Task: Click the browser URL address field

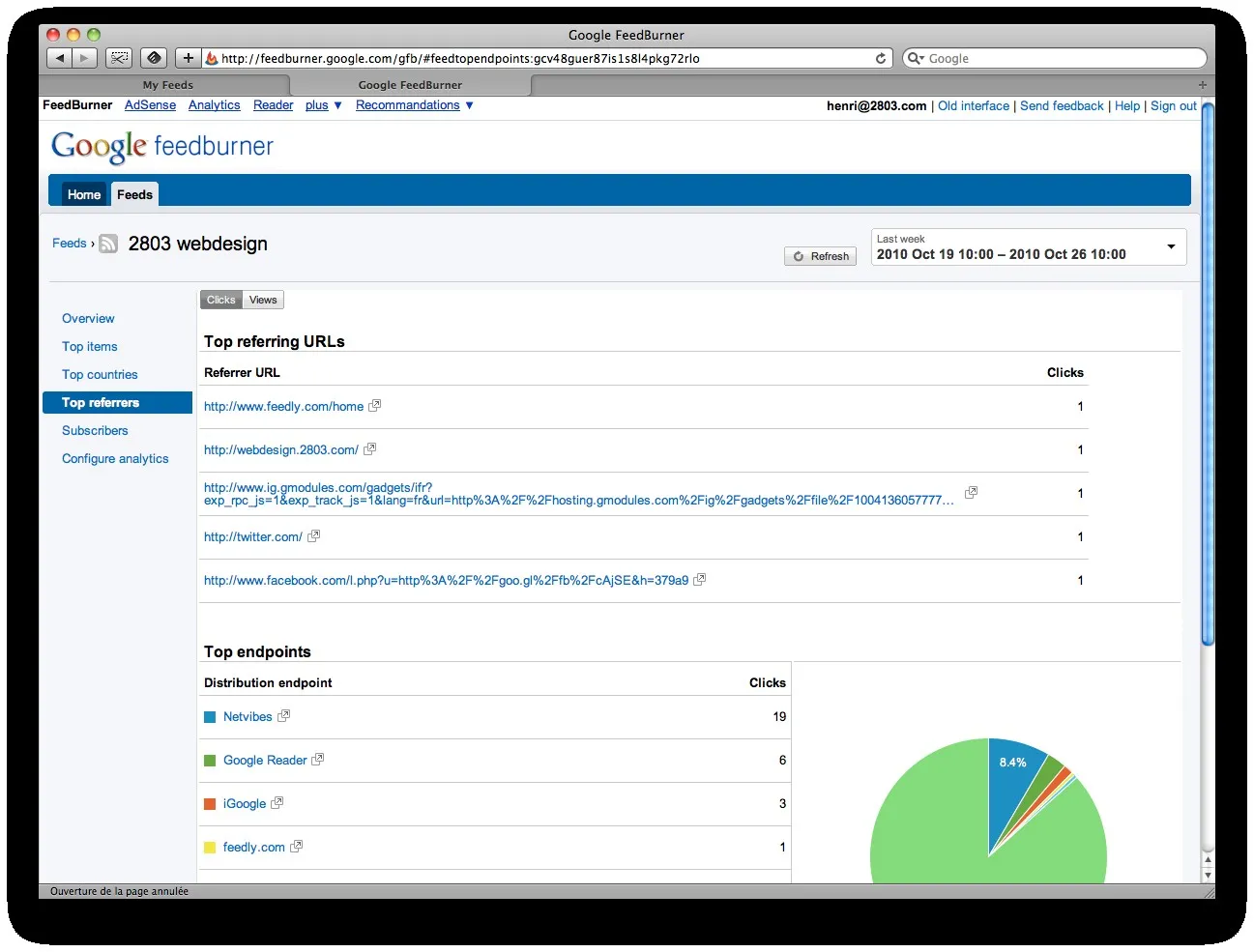Action: tap(546, 58)
